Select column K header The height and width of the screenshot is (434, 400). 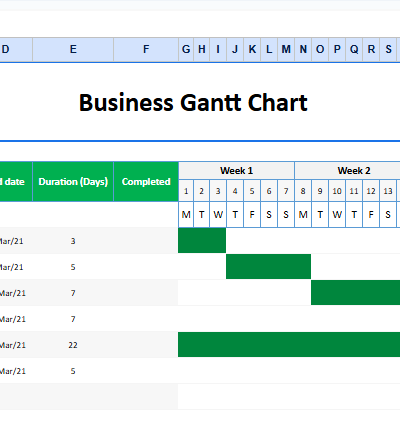tap(252, 50)
